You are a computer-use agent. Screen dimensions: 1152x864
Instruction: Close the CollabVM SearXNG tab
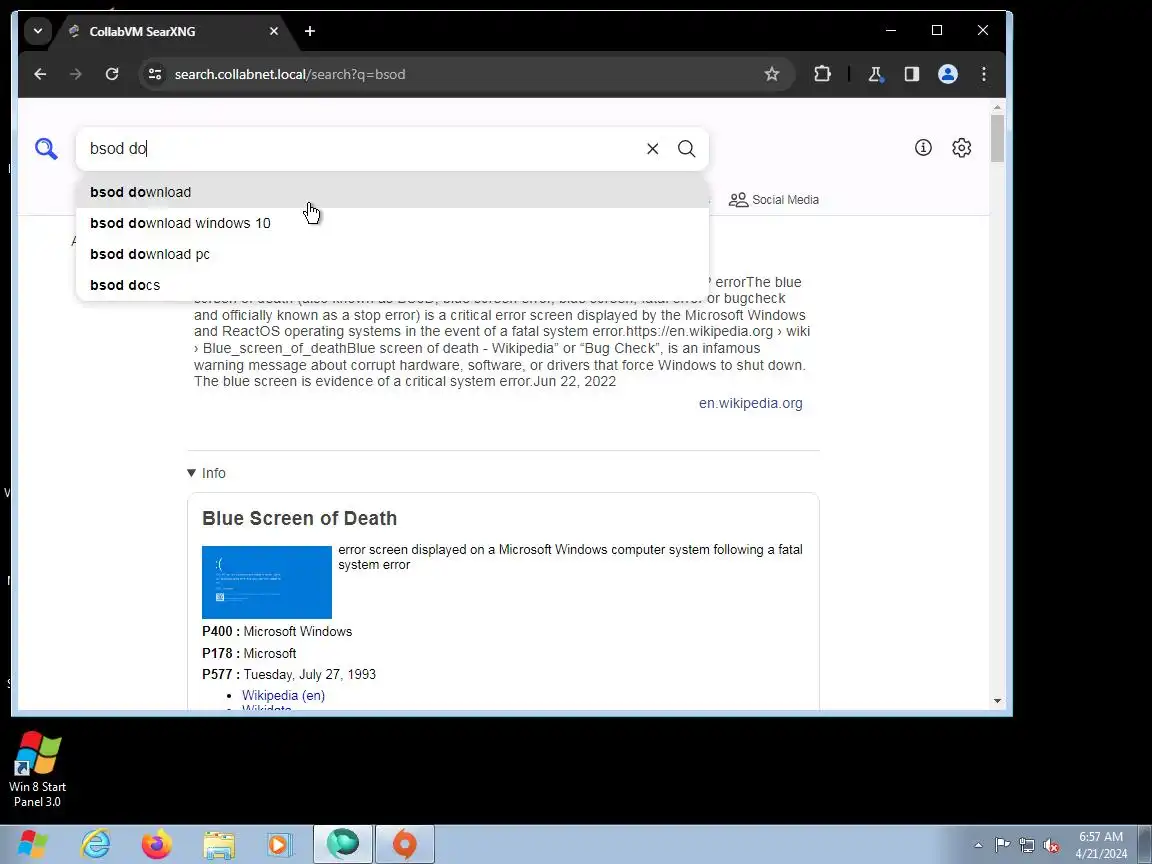click(x=273, y=31)
